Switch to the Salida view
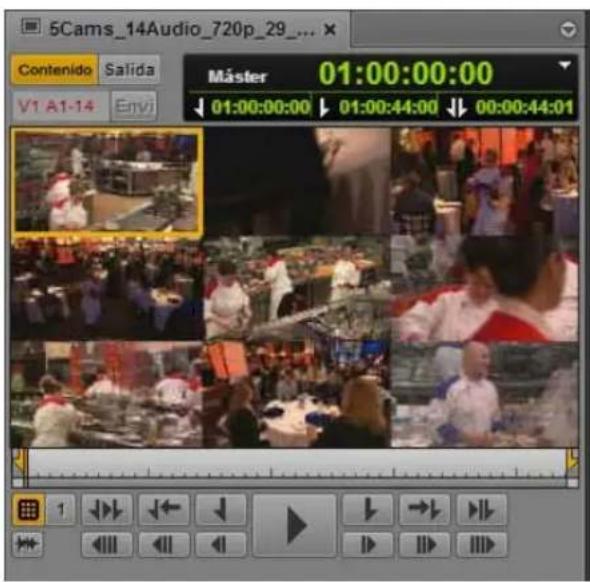 click(129, 70)
